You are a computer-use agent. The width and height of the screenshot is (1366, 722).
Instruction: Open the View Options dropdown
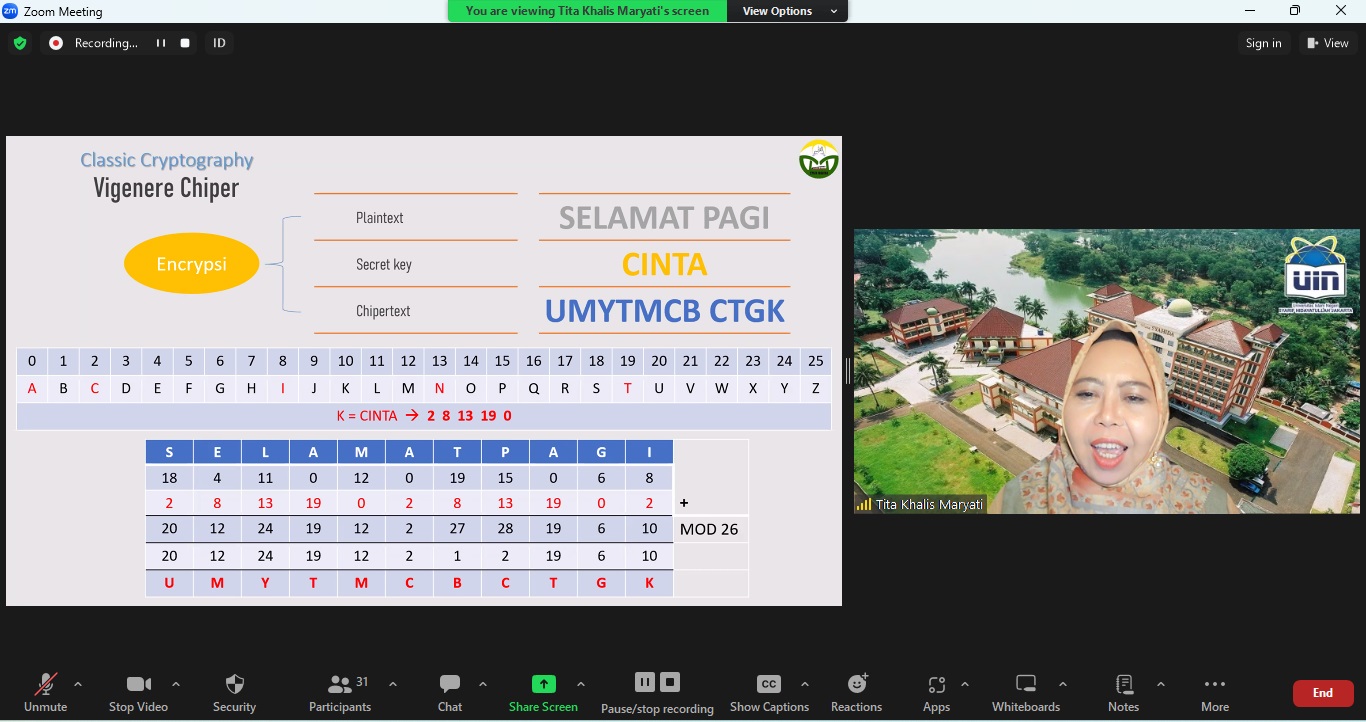pyautogui.click(x=789, y=11)
